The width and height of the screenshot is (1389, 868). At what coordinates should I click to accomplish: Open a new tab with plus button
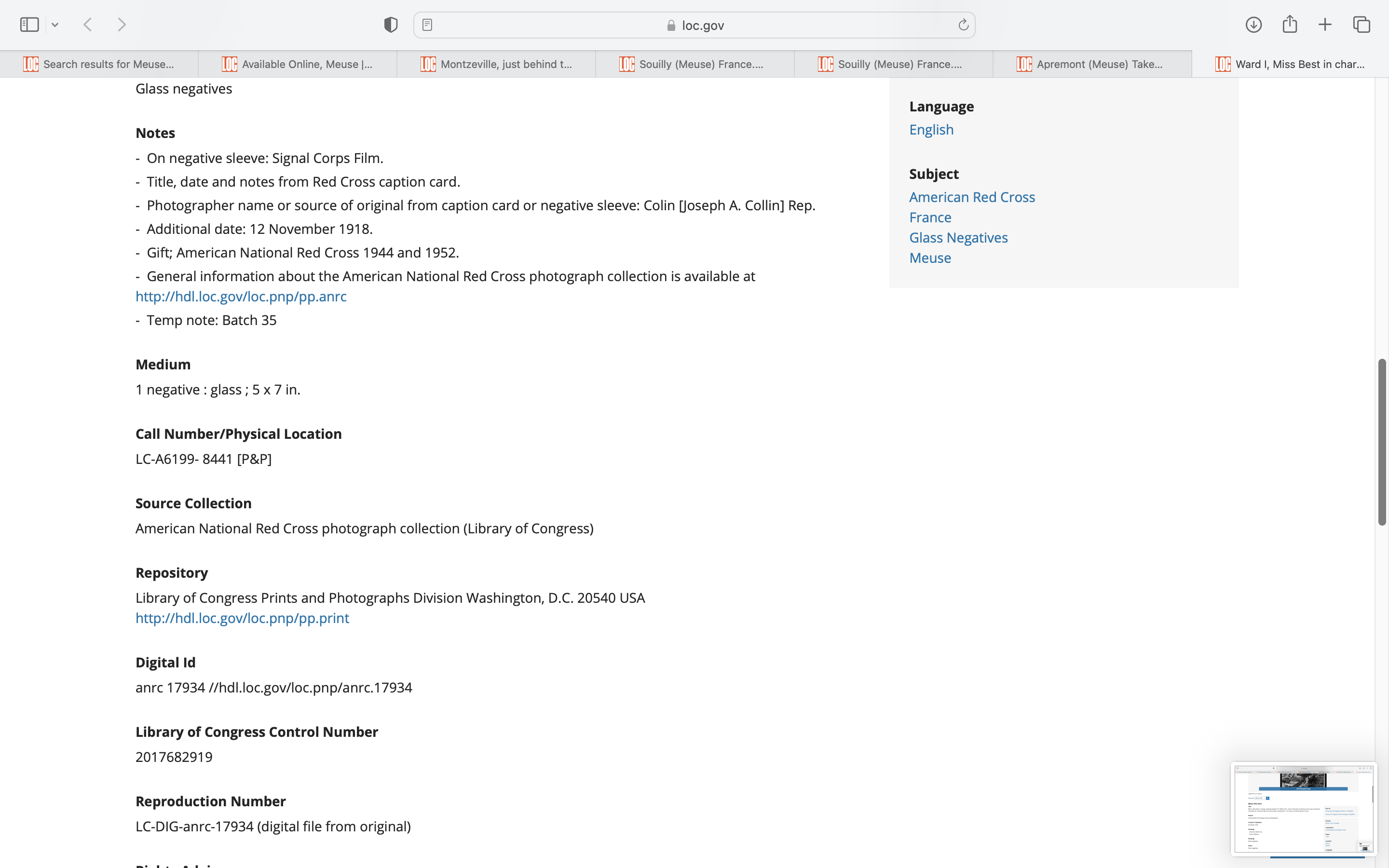click(1325, 25)
